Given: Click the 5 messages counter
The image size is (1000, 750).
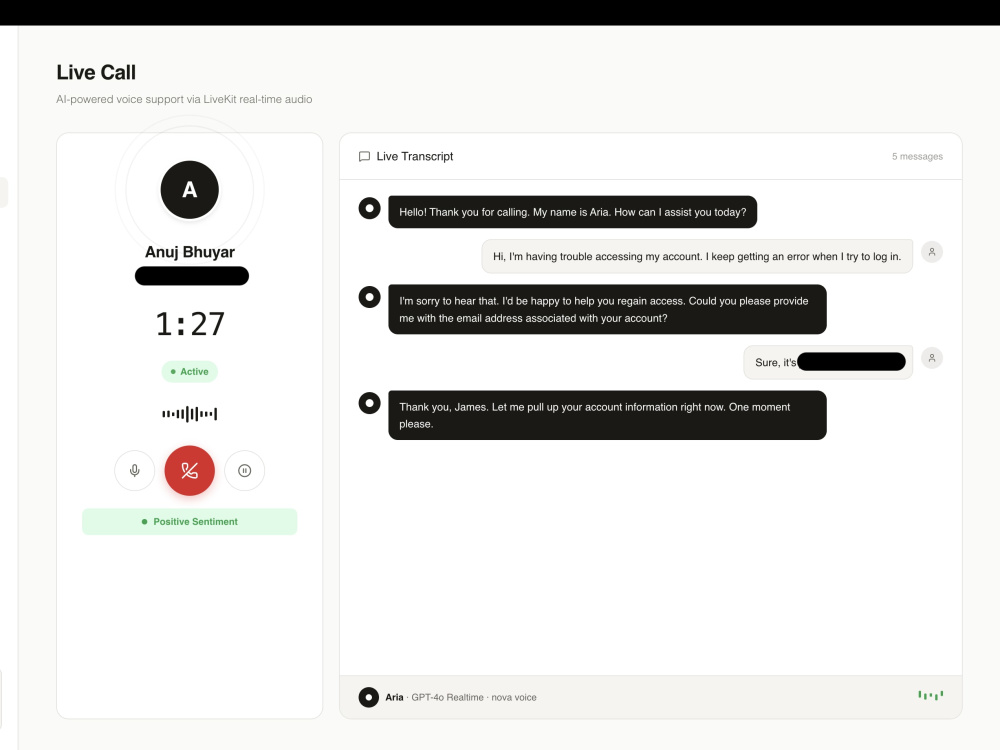Looking at the screenshot, I should pyautogui.click(x=917, y=156).
